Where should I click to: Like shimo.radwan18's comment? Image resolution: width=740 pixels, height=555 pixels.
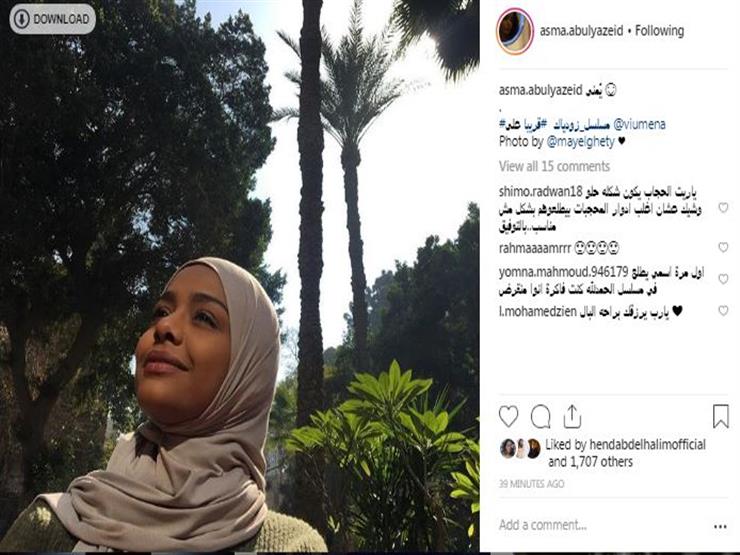[723, 207]
